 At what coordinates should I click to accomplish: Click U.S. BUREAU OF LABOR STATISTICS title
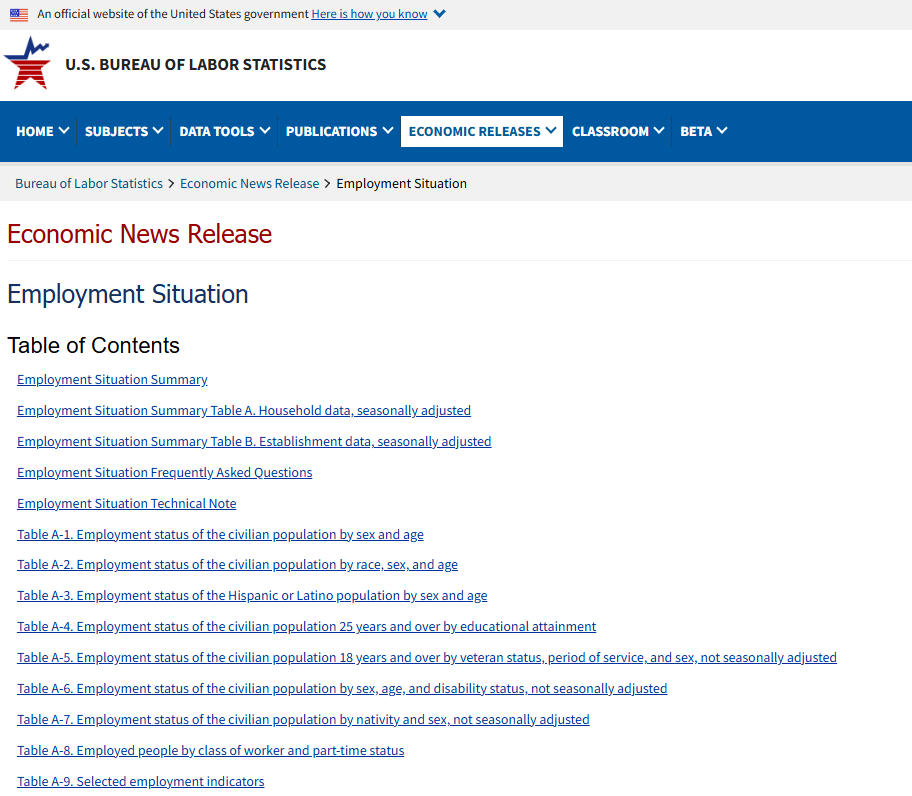195,65
